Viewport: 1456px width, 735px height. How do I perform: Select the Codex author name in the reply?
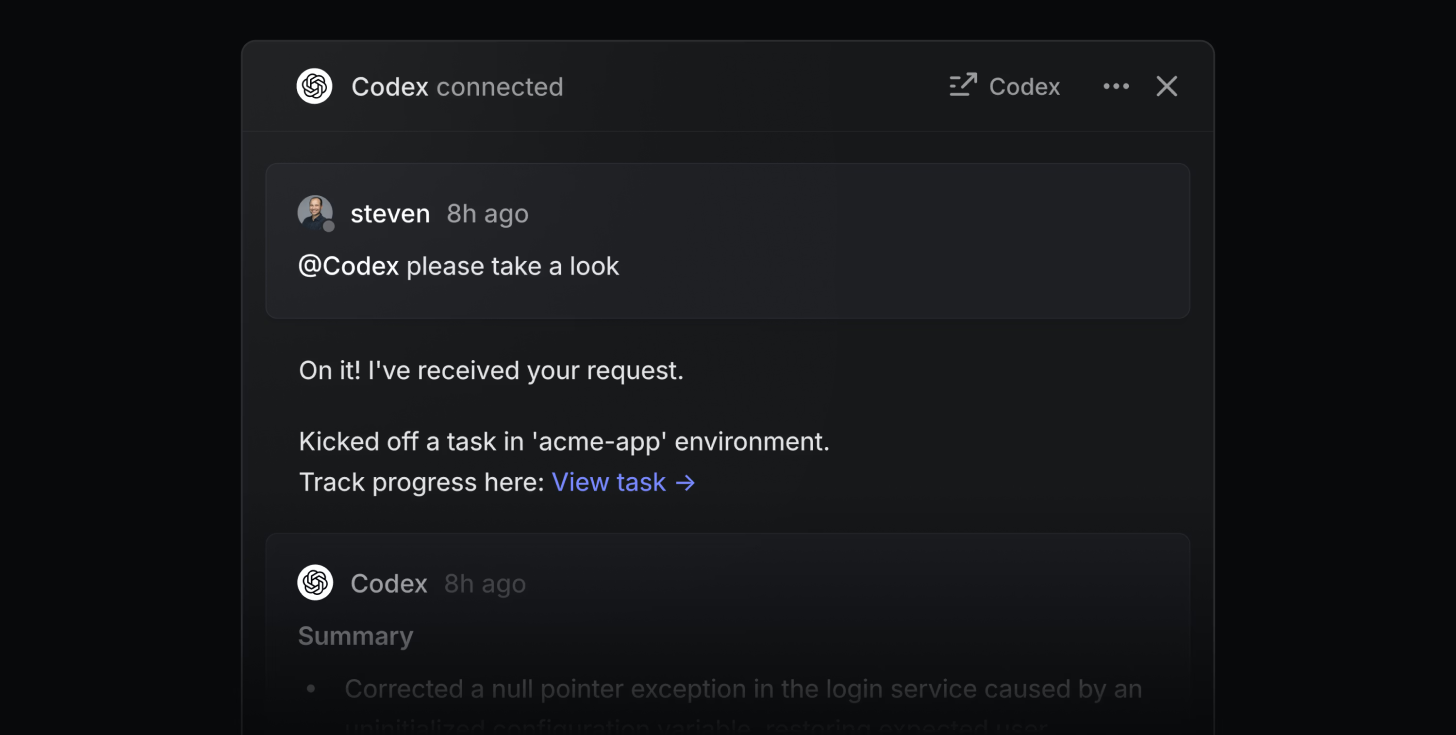click(389, 584)
